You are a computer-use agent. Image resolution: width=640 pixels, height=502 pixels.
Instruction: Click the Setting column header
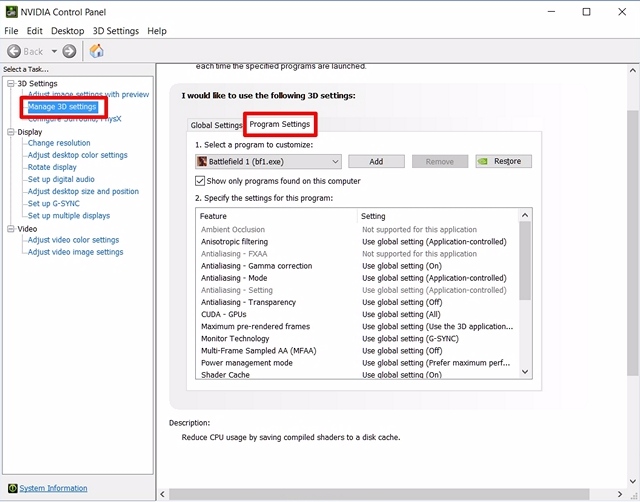pos(438,216)
